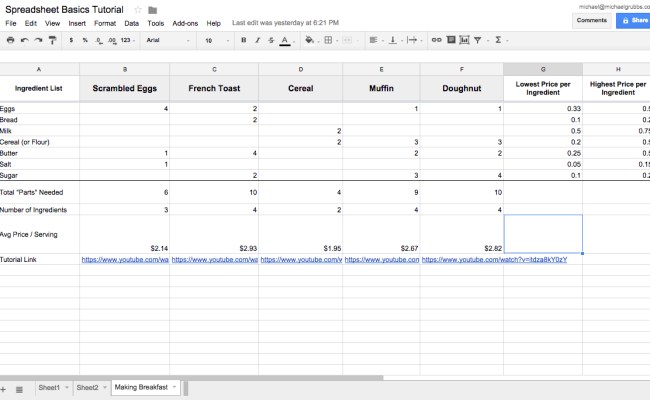This screenshot has height=400, width=650.
Task: Select the Scrambled Eggs header cell
Action: pyautogui.click(x=124, y=88)
